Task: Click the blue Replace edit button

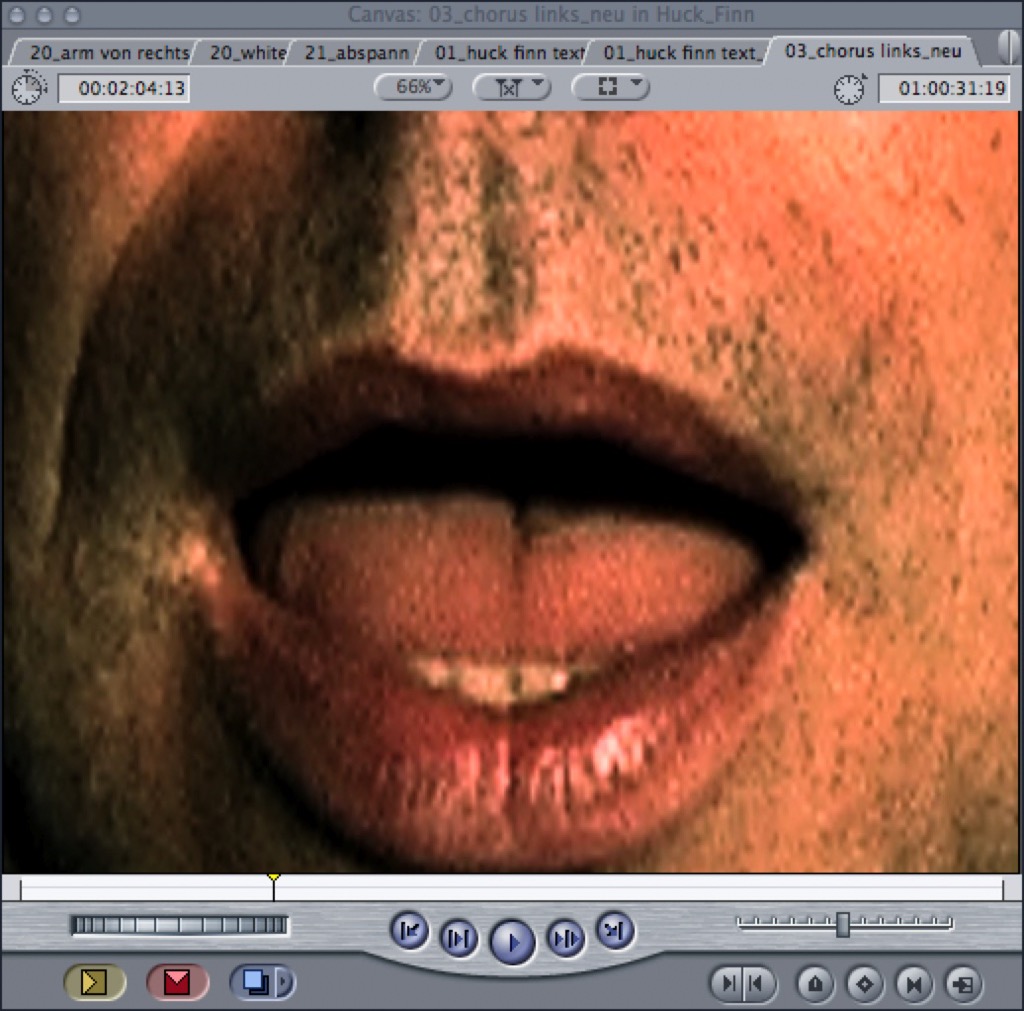Action: [x=254, y=982]
